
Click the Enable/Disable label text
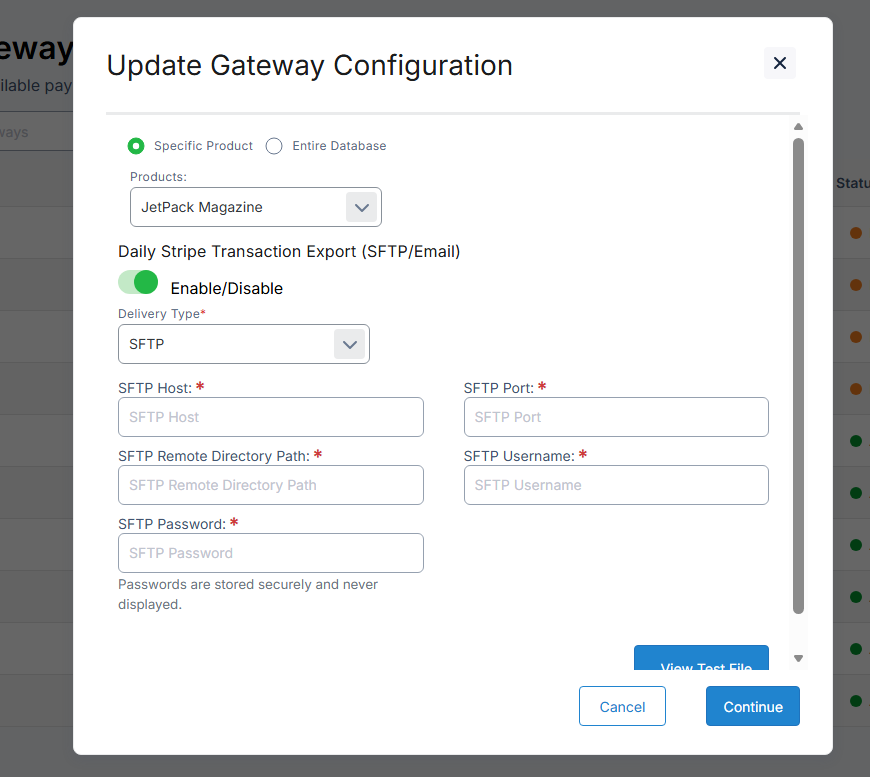[226, 289]
